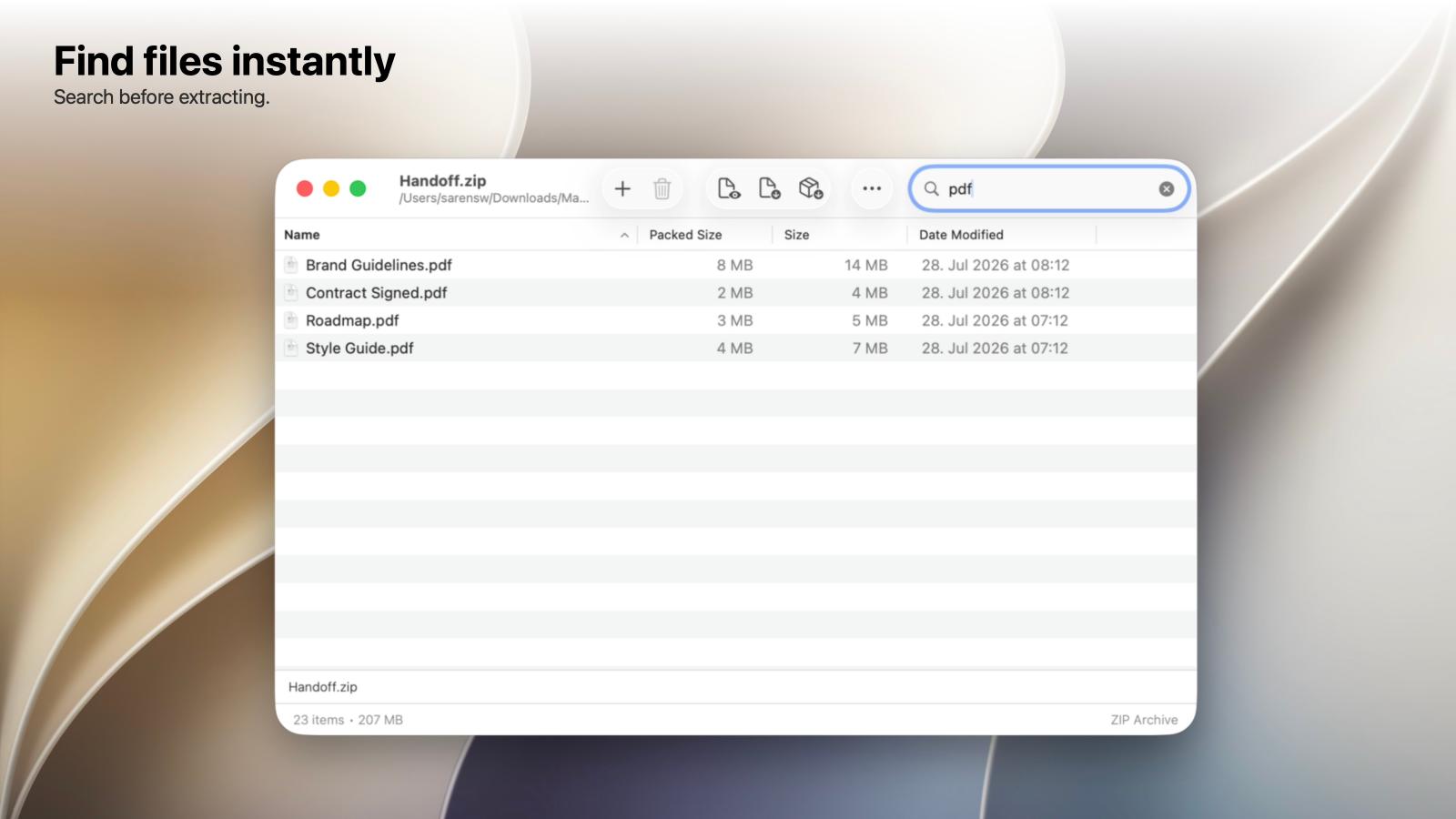This screenshot has width=1456, height=819.
Task: Click the Roadmap.pdf file icon
Action: click(291, 320)
